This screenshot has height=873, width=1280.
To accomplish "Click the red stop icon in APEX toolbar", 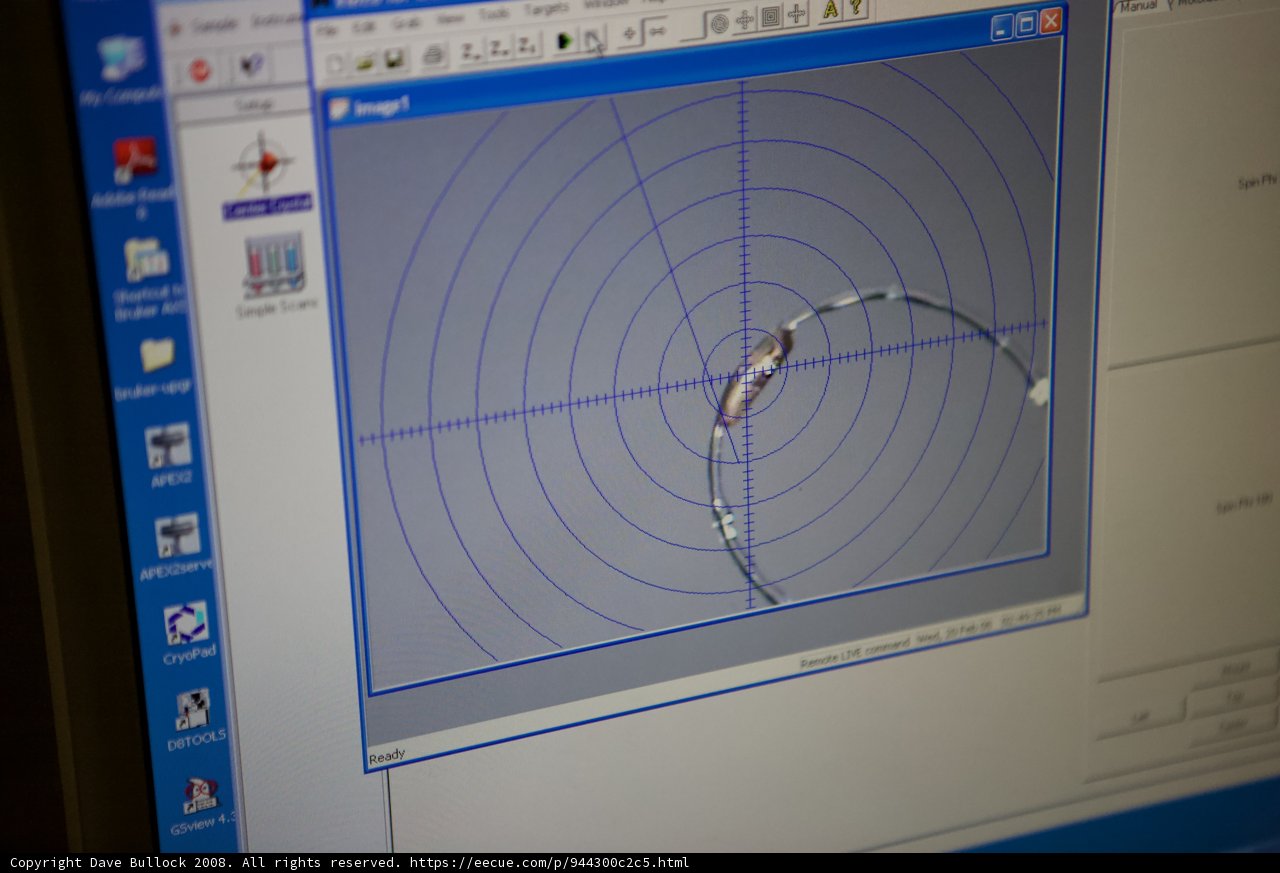I will pyautogui.click(x=200, y=71).
